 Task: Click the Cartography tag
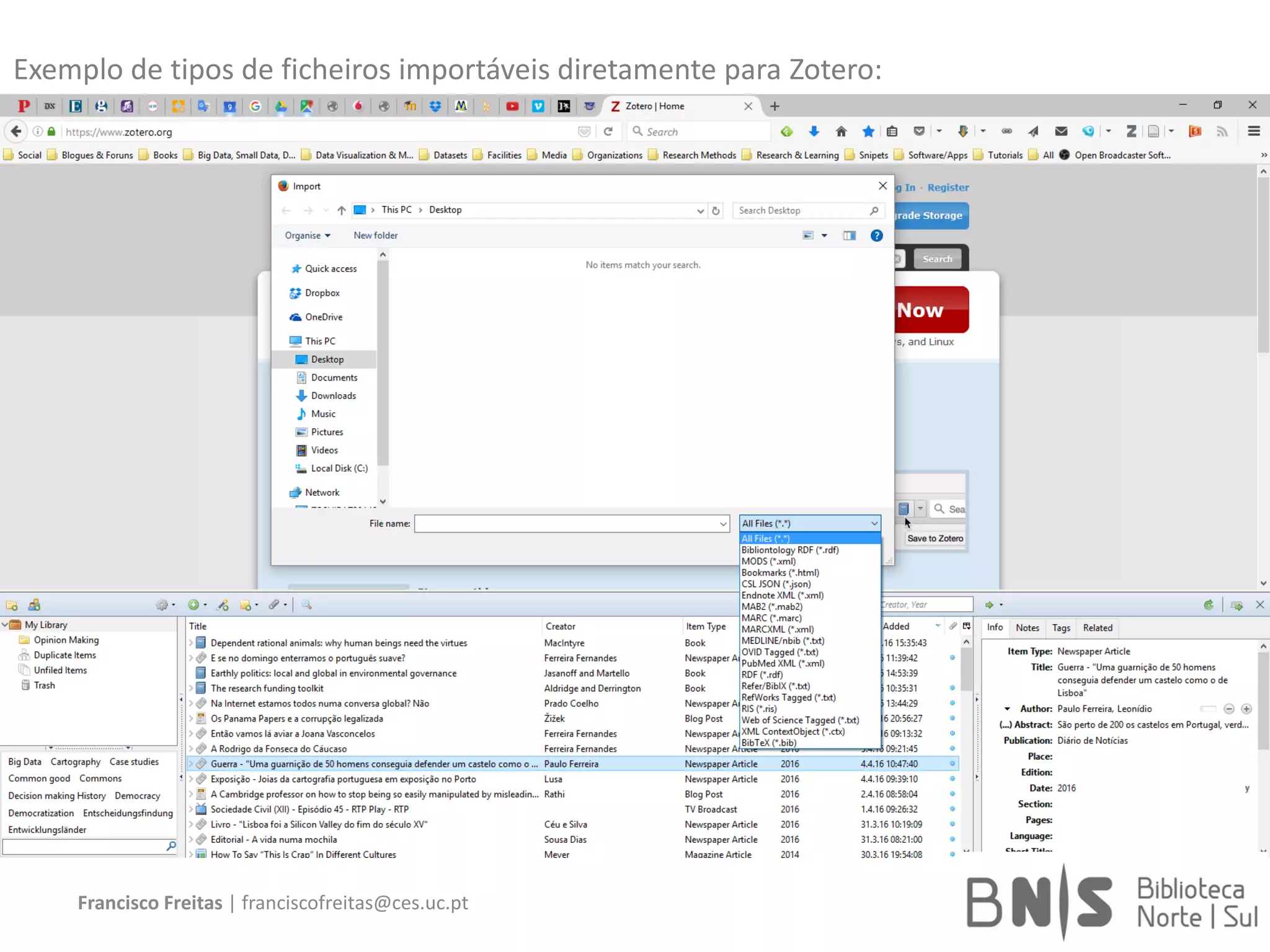[x=75, y=762]
